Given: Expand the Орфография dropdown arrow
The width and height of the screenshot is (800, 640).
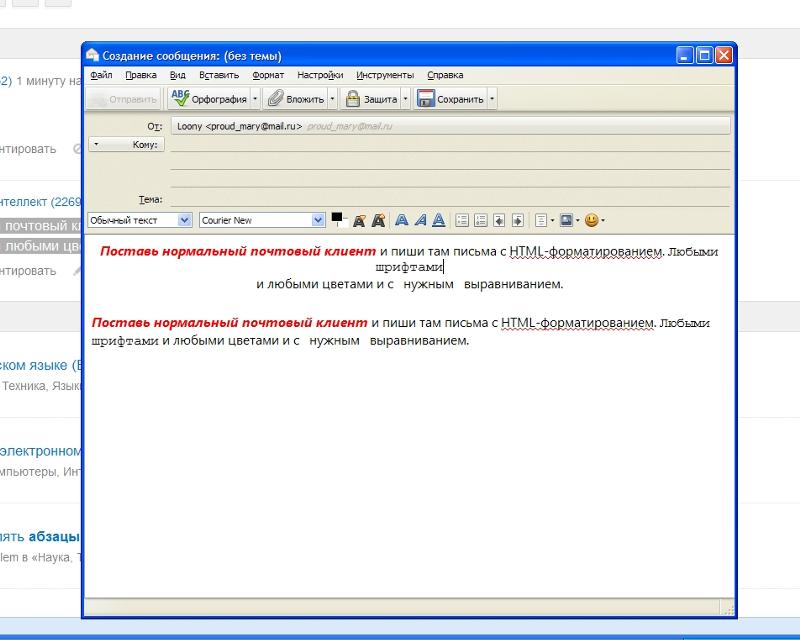Looking at the screenshot, I should 255,99.
